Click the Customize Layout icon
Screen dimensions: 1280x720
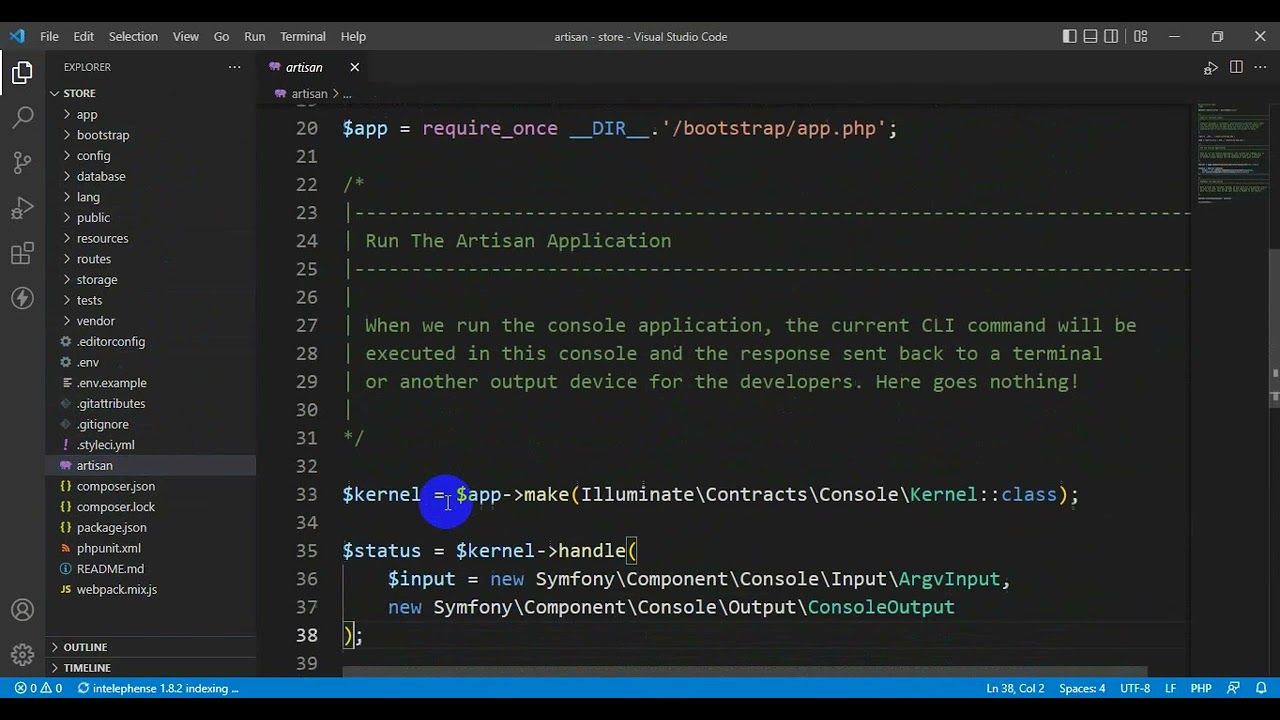1140,36
